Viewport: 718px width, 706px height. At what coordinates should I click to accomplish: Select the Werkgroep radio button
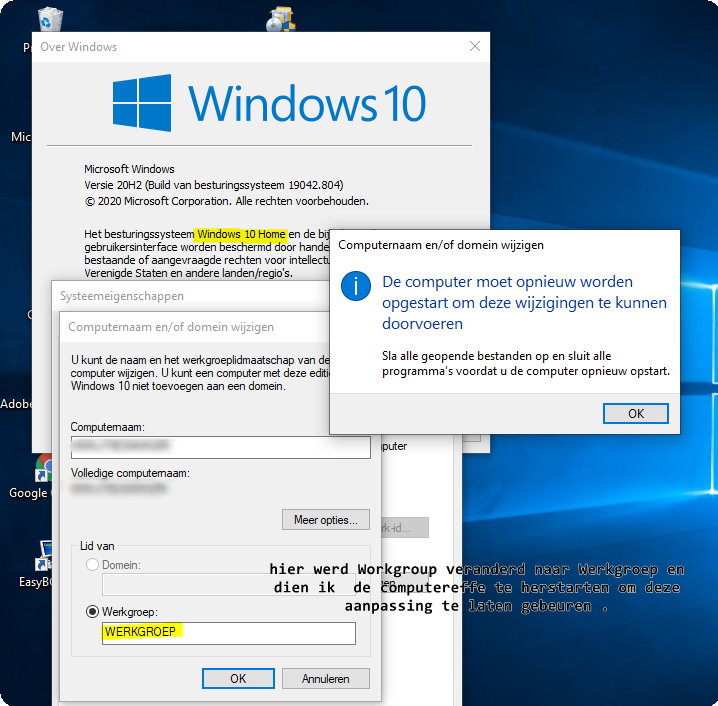click(x=92, y=611)
